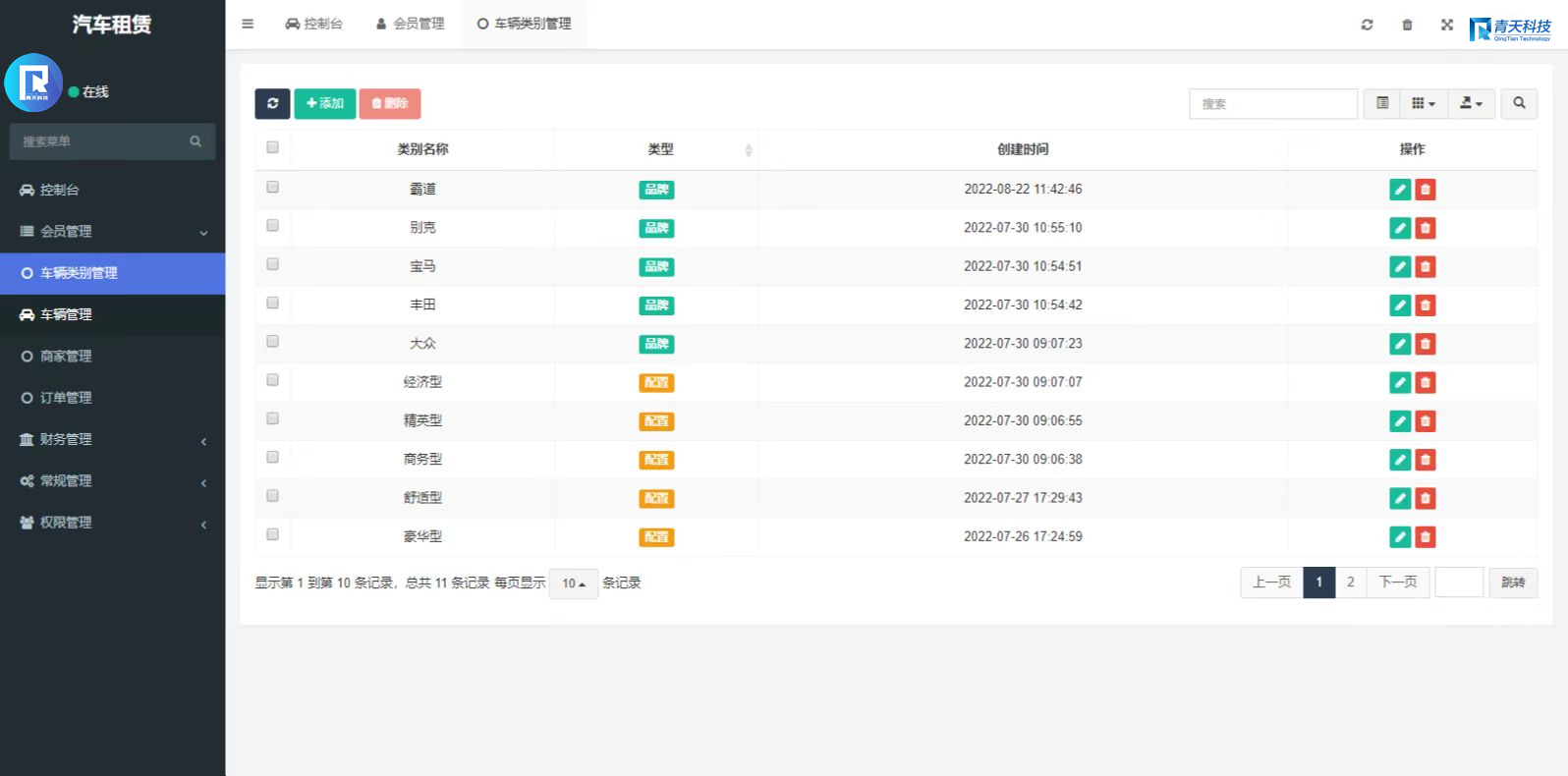Check the 霸道 row checkbox

pos(272,187)
